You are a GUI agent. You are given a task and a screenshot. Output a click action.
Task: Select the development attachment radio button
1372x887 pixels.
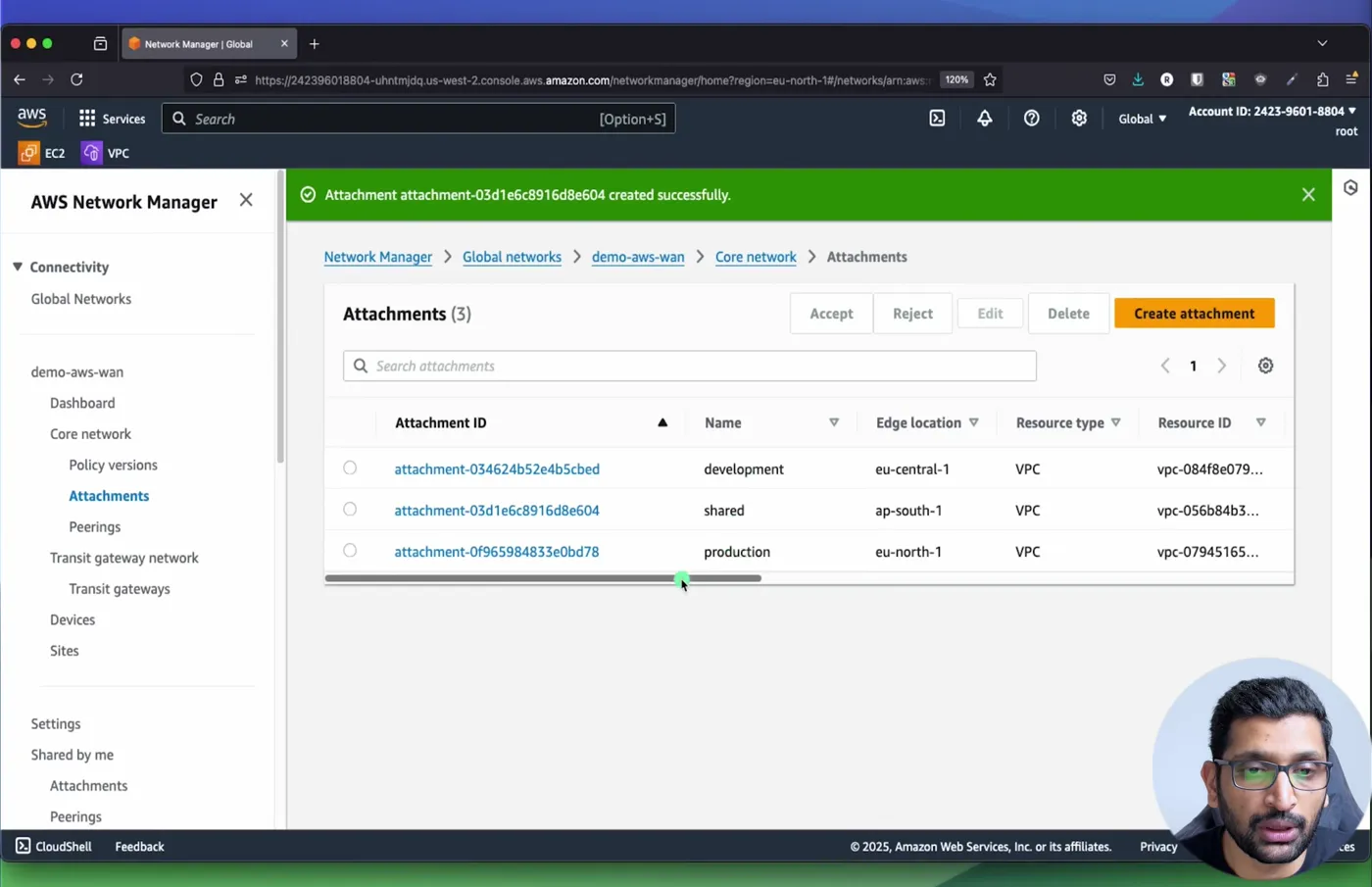click(x=350, y=468)
